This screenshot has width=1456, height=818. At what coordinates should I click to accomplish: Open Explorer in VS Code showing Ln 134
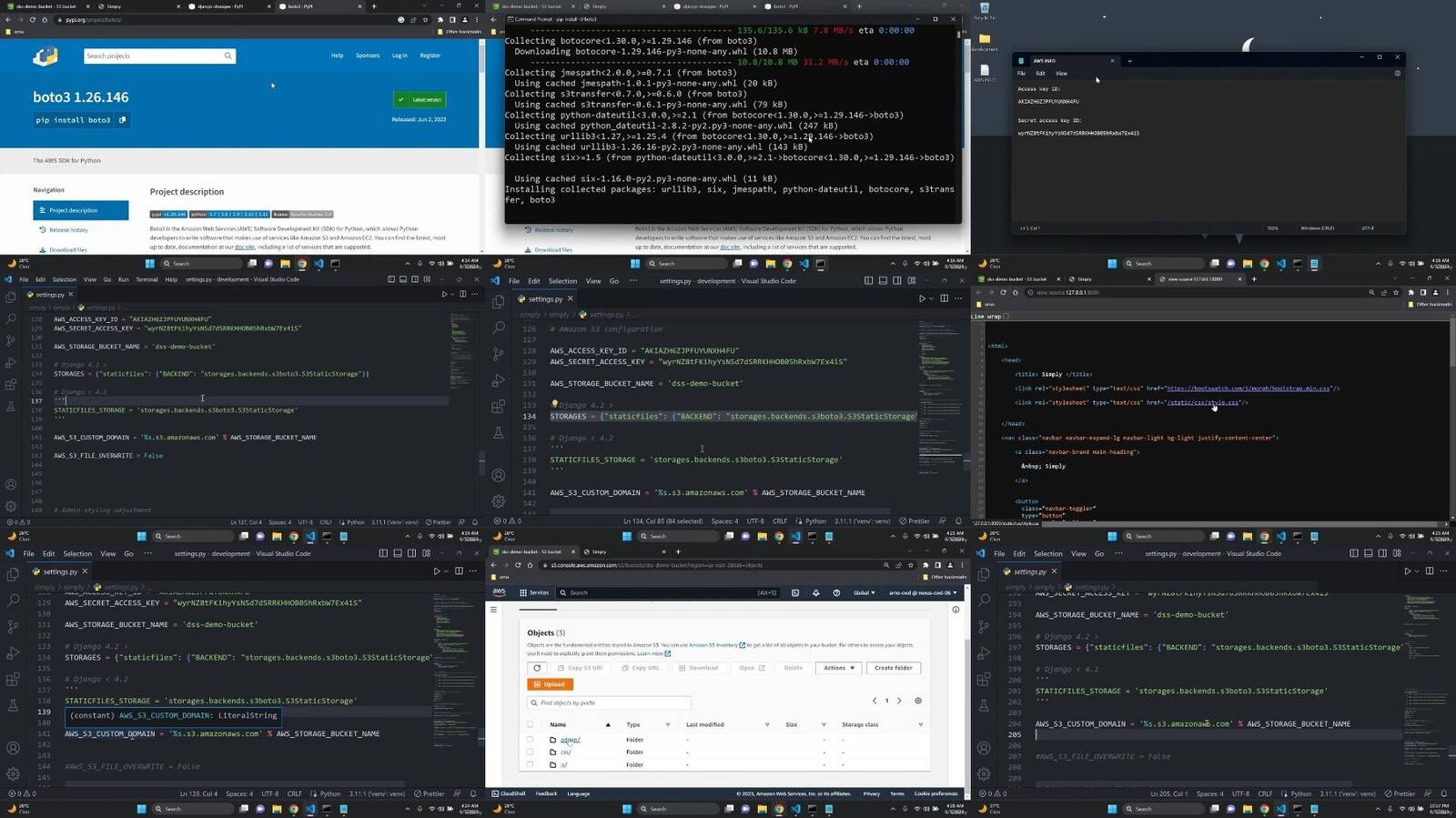coord(498,300)
